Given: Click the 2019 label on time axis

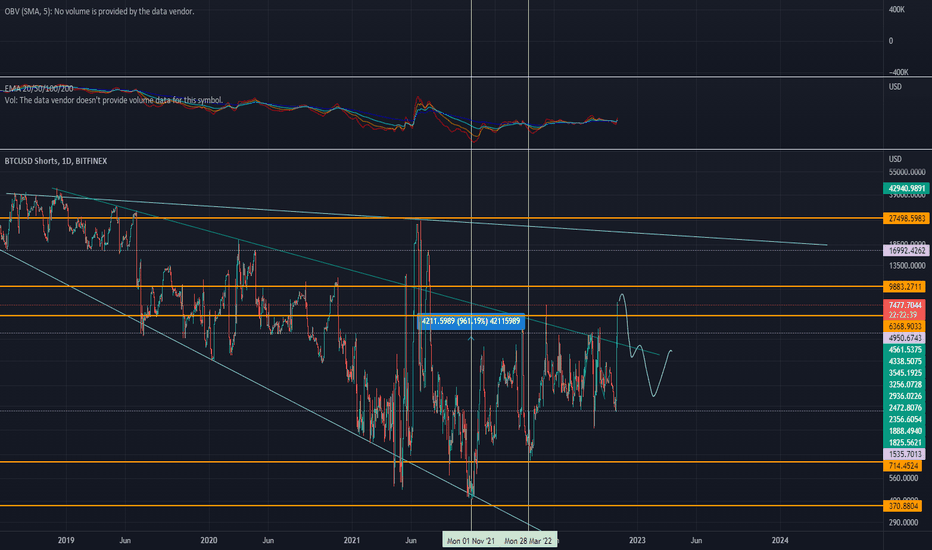Looking at the screenshot, I should pyautogui.click(x=66, y=540).
